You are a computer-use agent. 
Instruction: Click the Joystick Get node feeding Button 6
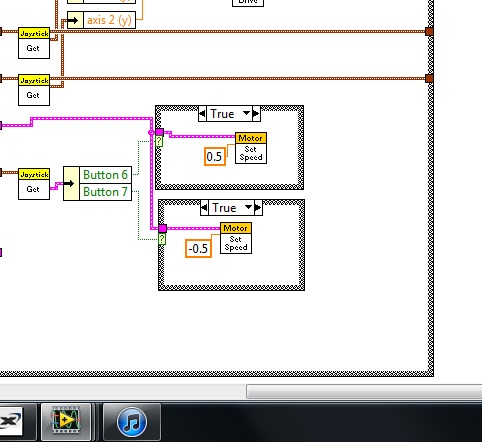pyautogui.click(x=34, y=184)
